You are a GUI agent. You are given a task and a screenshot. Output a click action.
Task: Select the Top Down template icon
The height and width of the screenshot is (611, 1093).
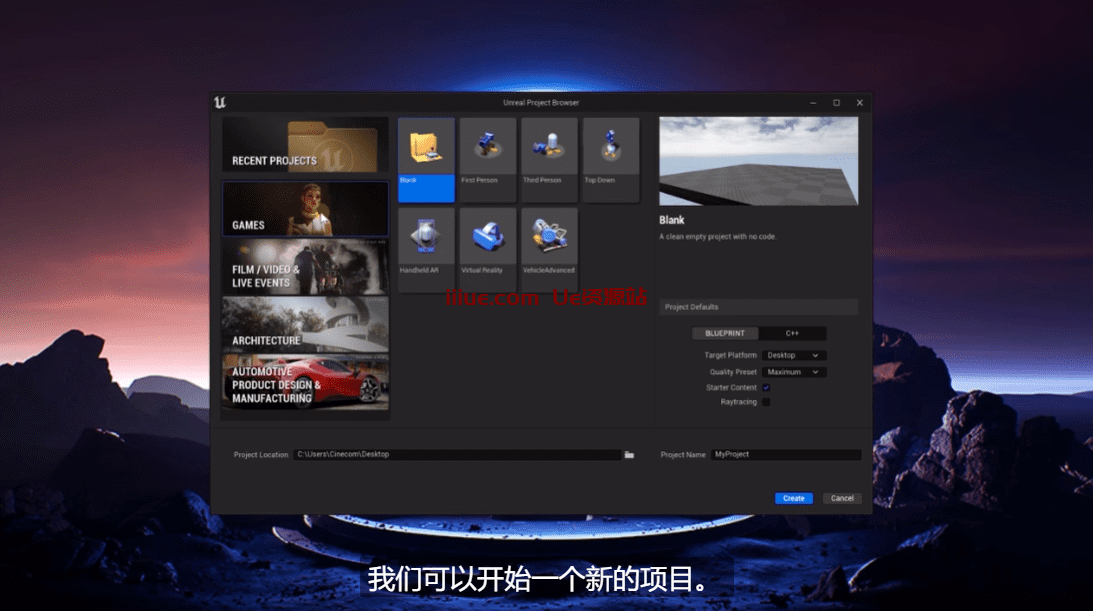pos(610,148)
